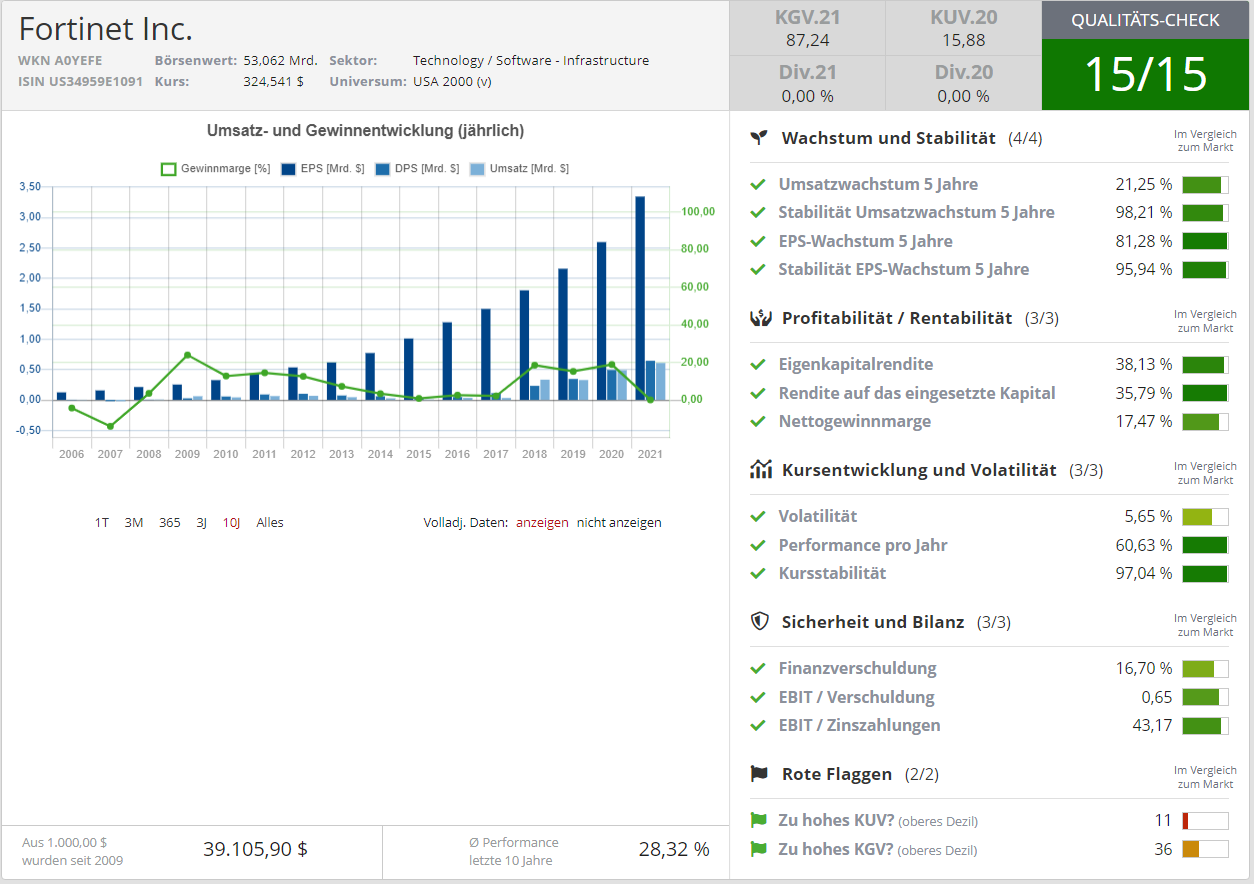Image resolution: width=1254 pixels, height=884 pixels.
Task: Click the red comparison bar for Zu hohes KUV?
Action: tap(1205, 821)
